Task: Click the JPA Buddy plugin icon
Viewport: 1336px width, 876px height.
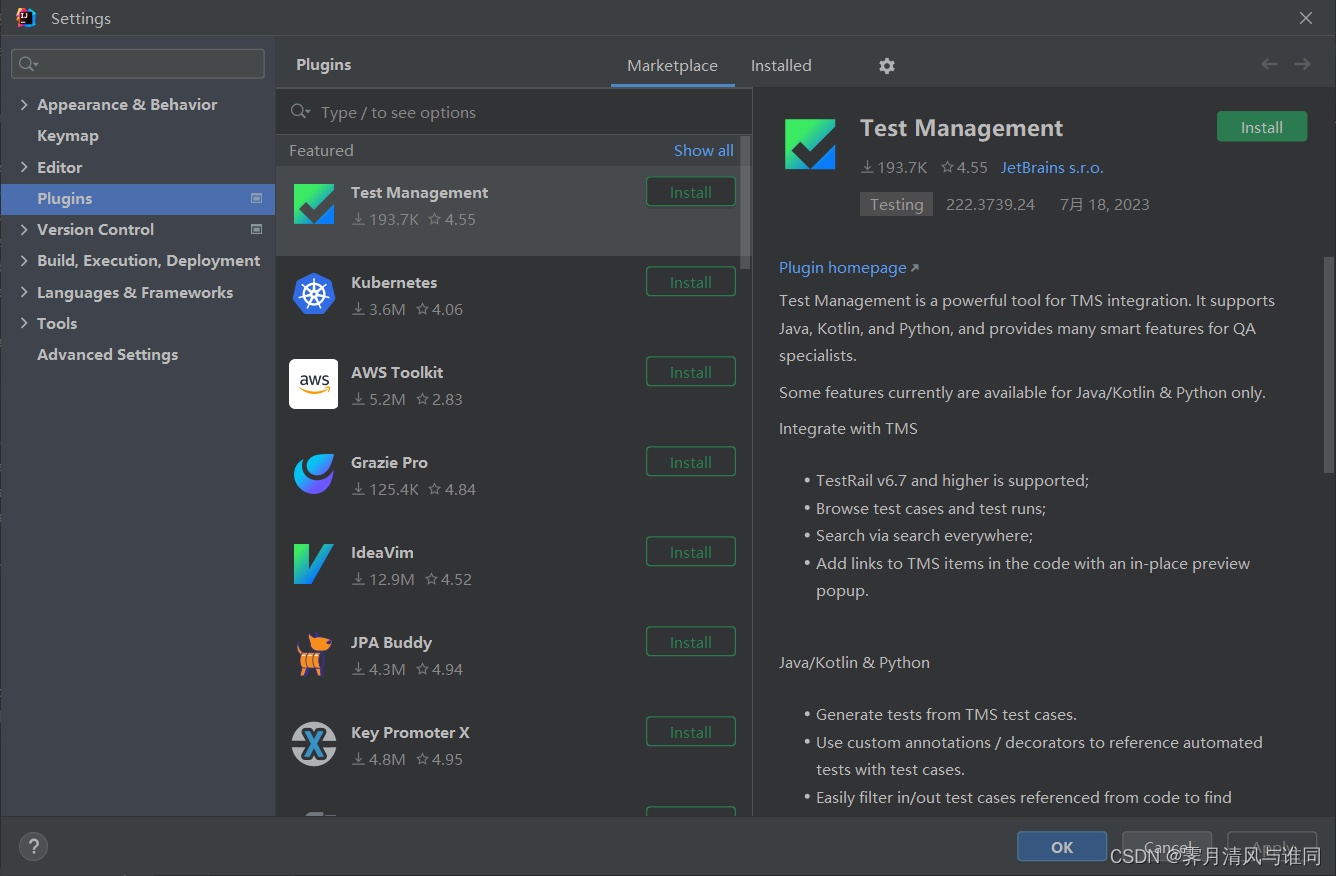Action: pos(314,654)
